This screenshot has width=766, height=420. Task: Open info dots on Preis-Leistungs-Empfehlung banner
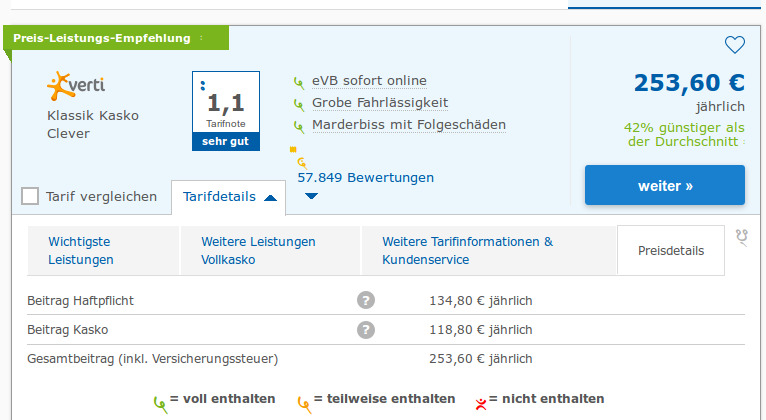tap(201, 39)
